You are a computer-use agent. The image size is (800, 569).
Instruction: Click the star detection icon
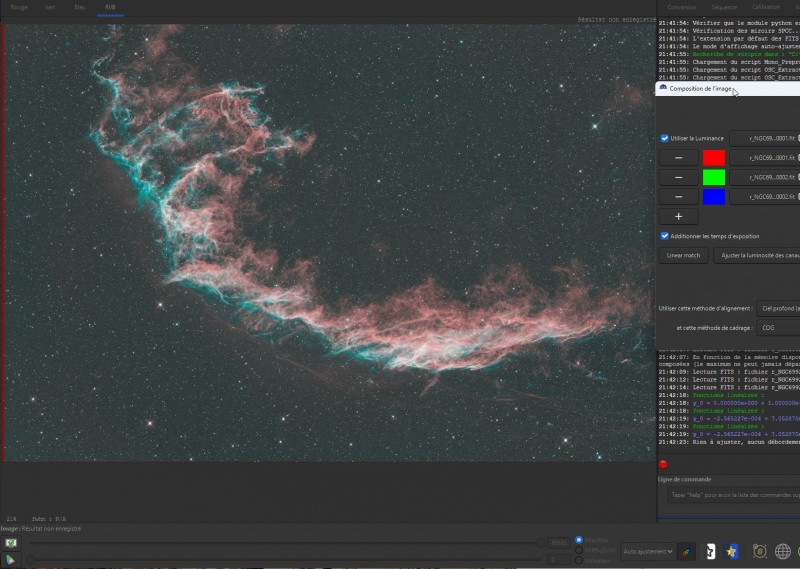(732, 552)
